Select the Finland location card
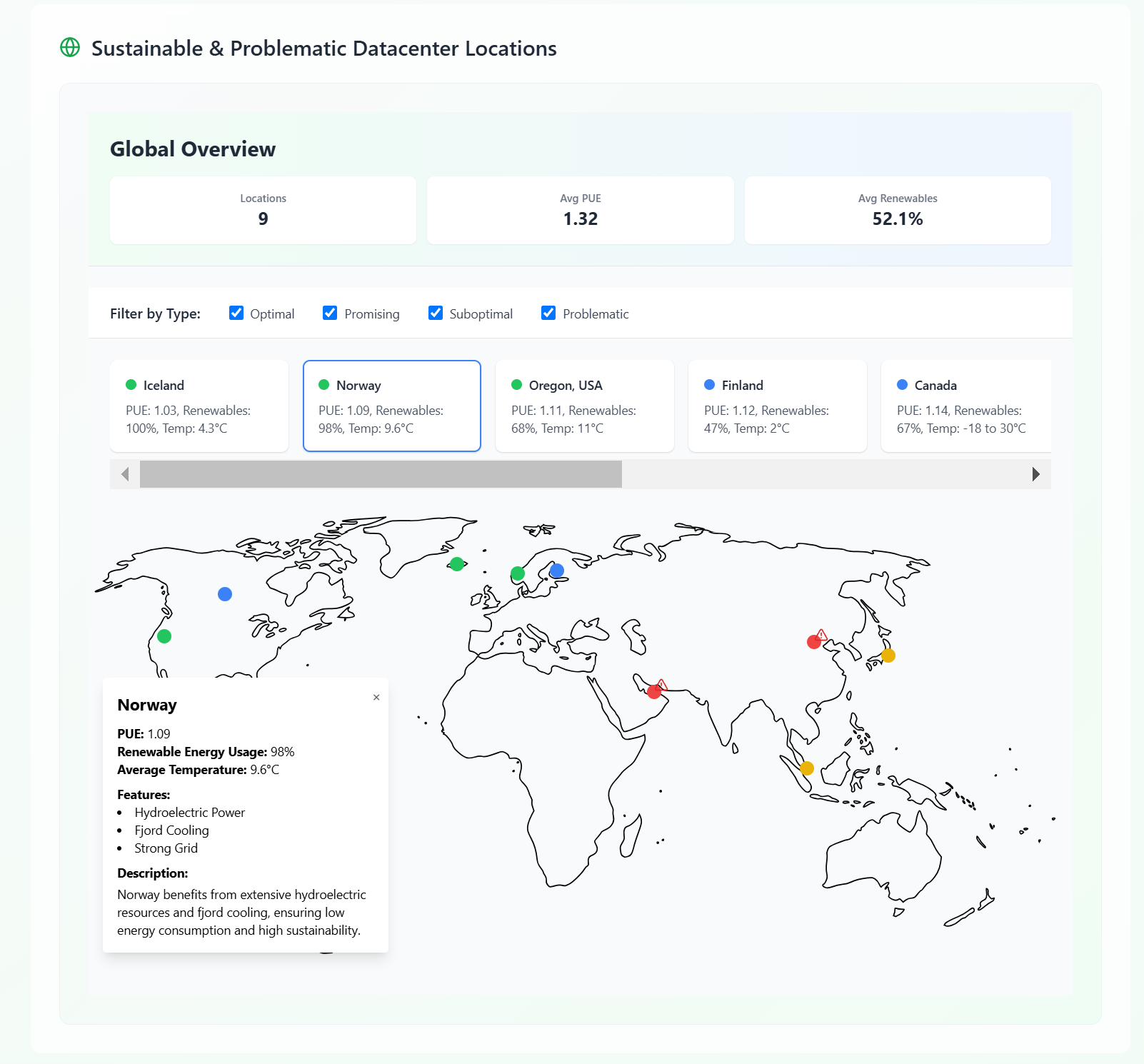This screenshot has width=1144, height=1064. tap(778, 406)
